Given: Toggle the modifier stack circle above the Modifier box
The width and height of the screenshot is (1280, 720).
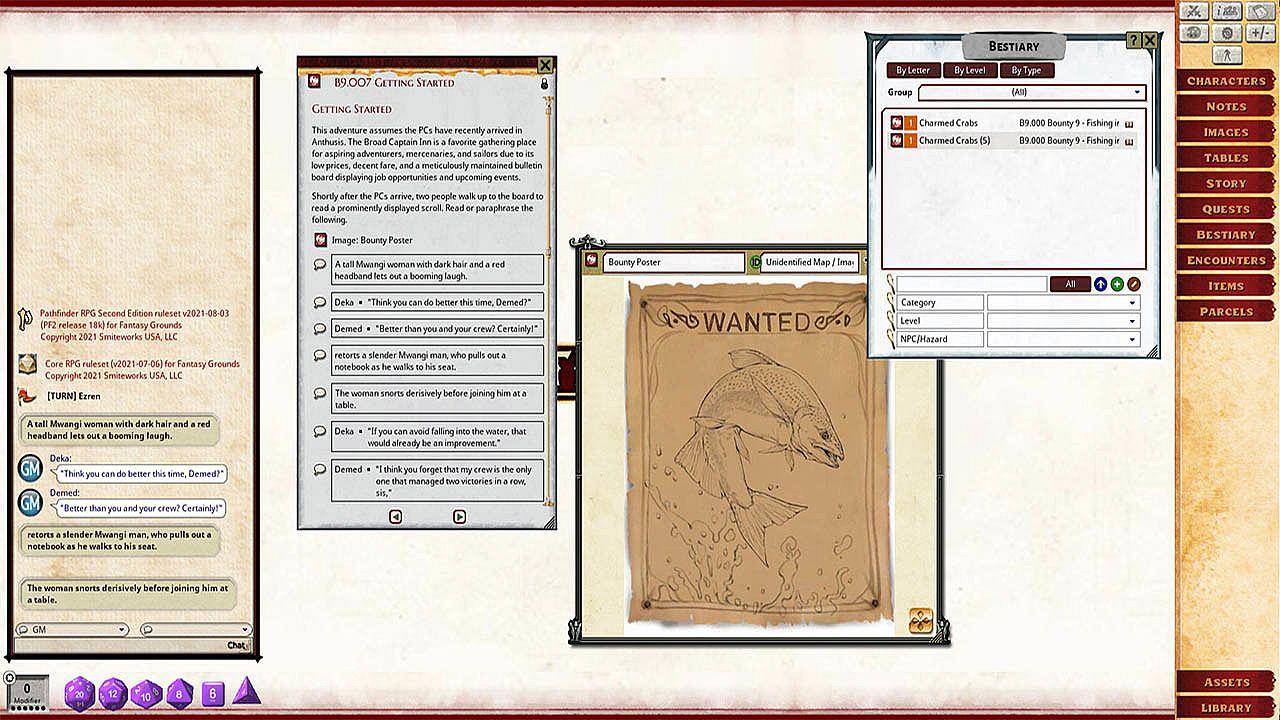Looking at the screenshot, I should tap(10, 677).
